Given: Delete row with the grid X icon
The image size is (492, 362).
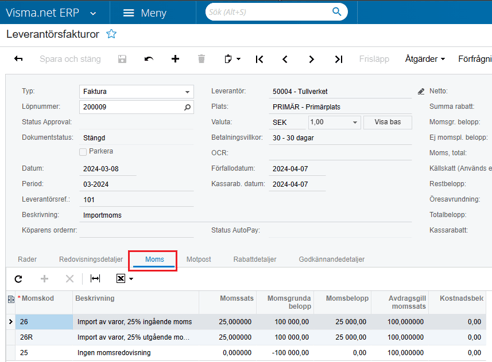Looking at the screenshot, I should click(x=70, y=279).
